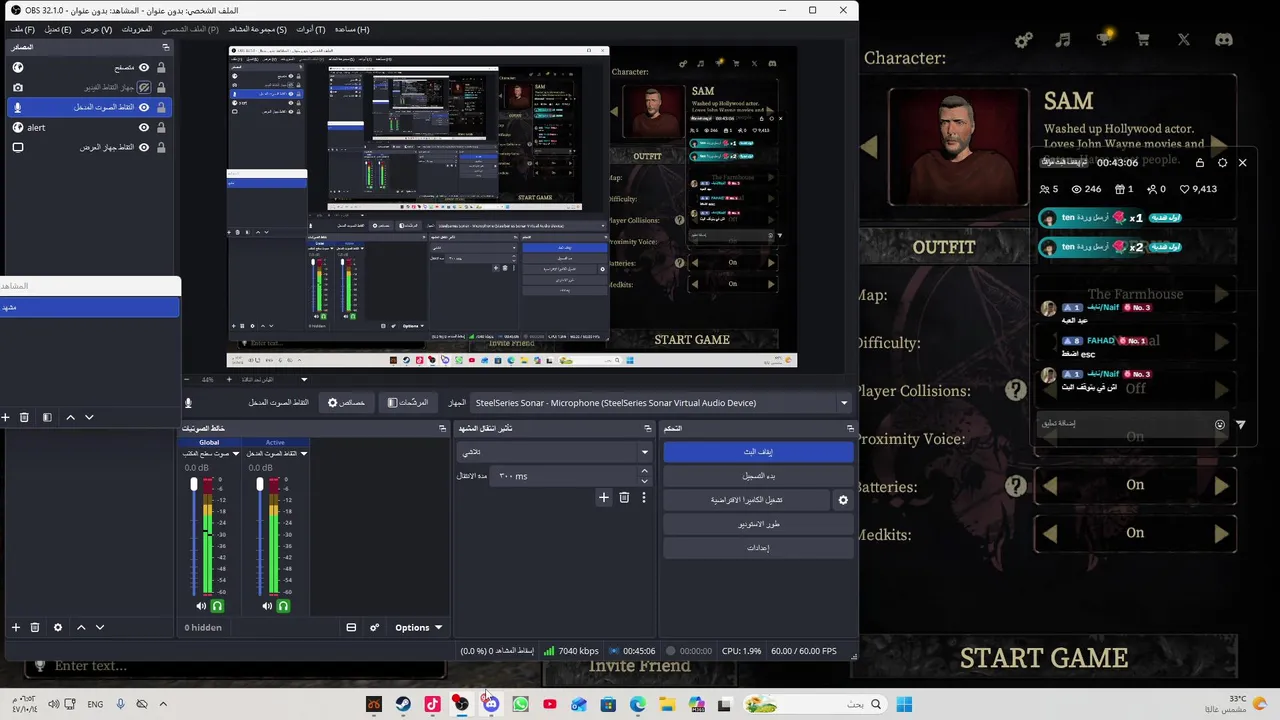
Task: Hide the display capture source التقاط جهاز العرض
Action: (x=144, y=147)
